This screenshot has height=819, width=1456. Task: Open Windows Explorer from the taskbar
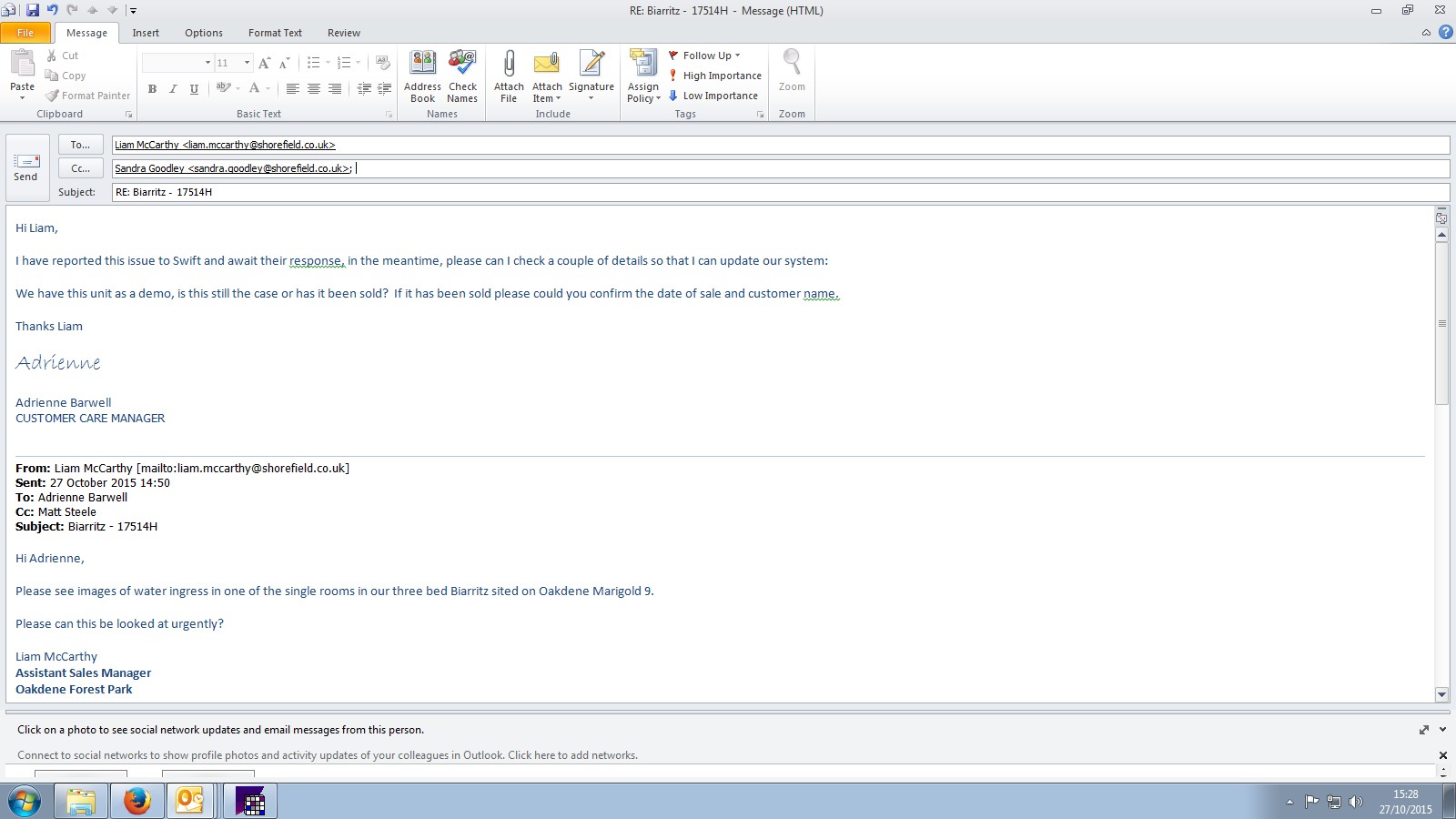[x=80, y=802]
